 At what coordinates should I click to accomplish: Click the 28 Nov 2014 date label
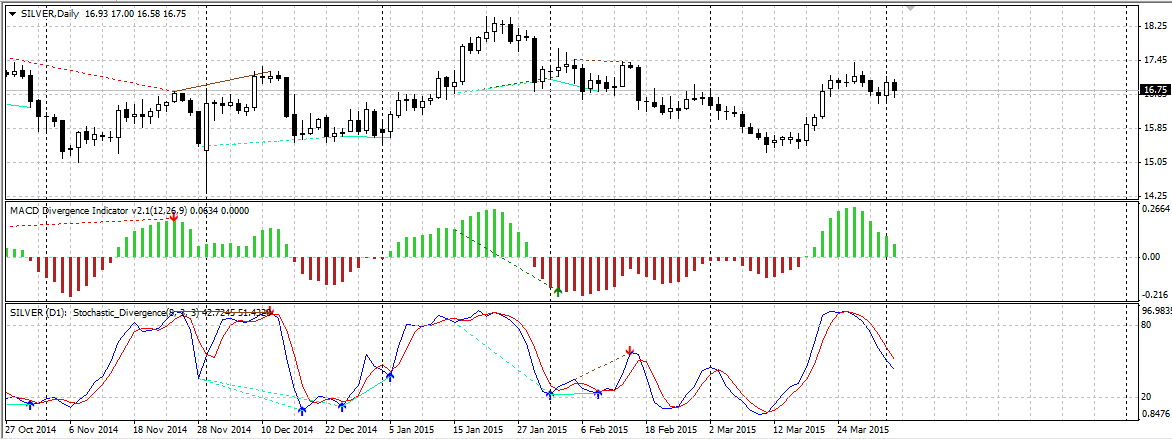click(224, 430)
